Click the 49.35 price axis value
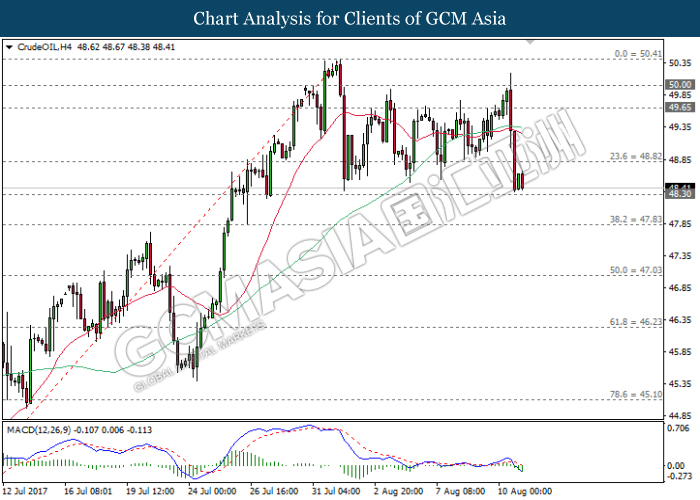This screenshot has width=700, height=500. 680,127
